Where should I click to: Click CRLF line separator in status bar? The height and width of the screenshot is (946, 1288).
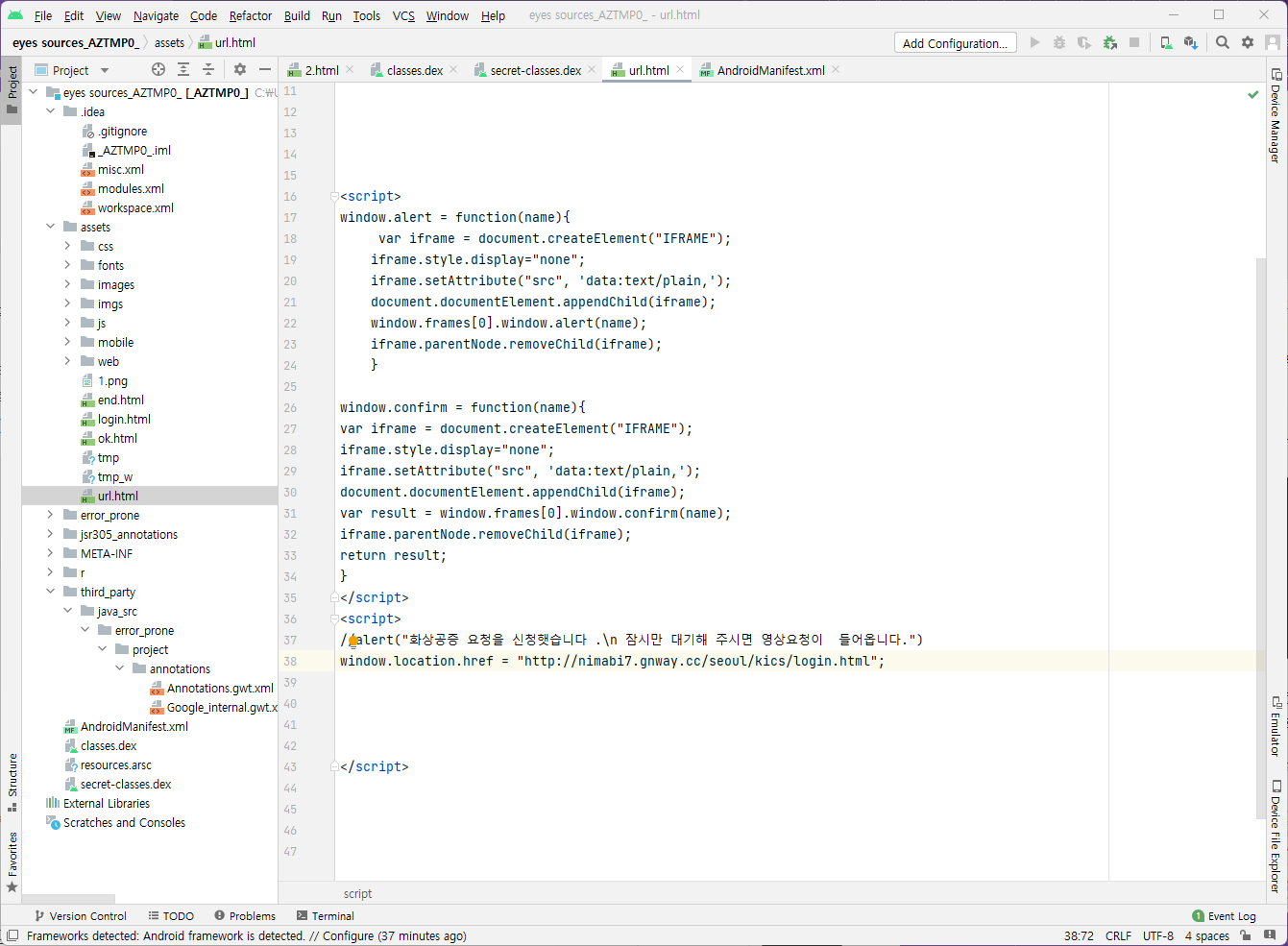tap(1118, 935)
